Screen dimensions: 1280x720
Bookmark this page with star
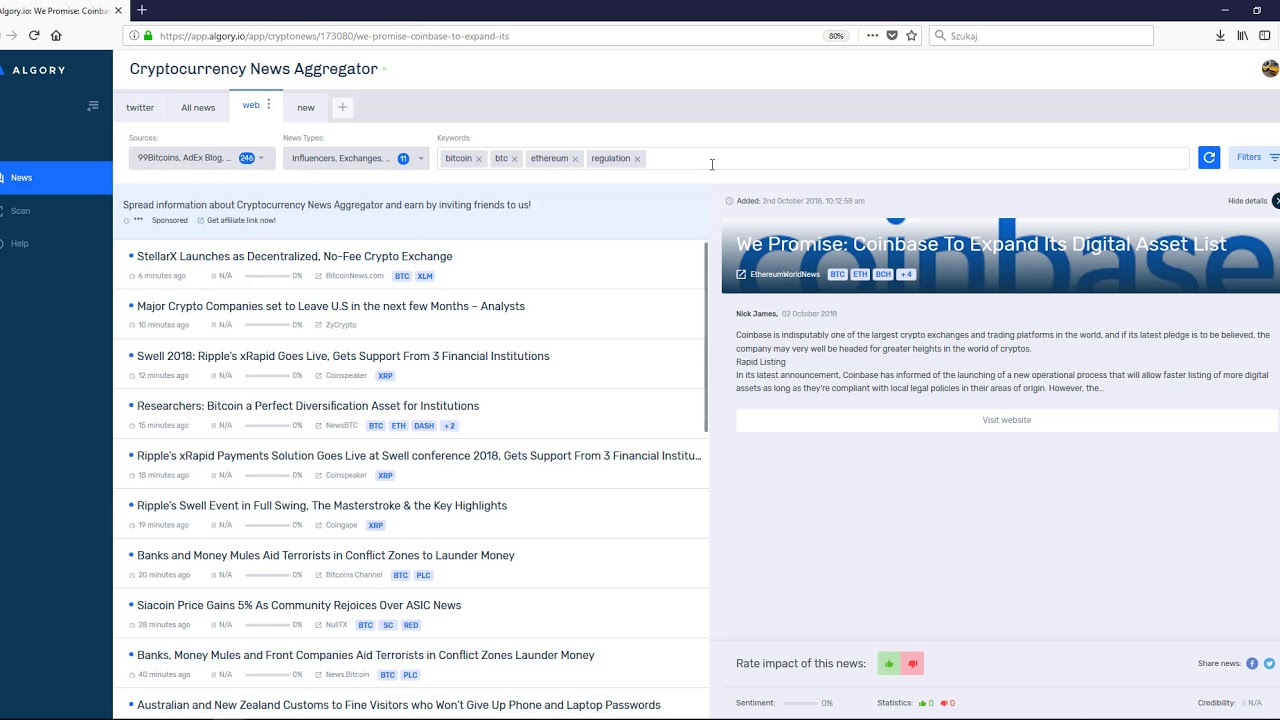911,35
